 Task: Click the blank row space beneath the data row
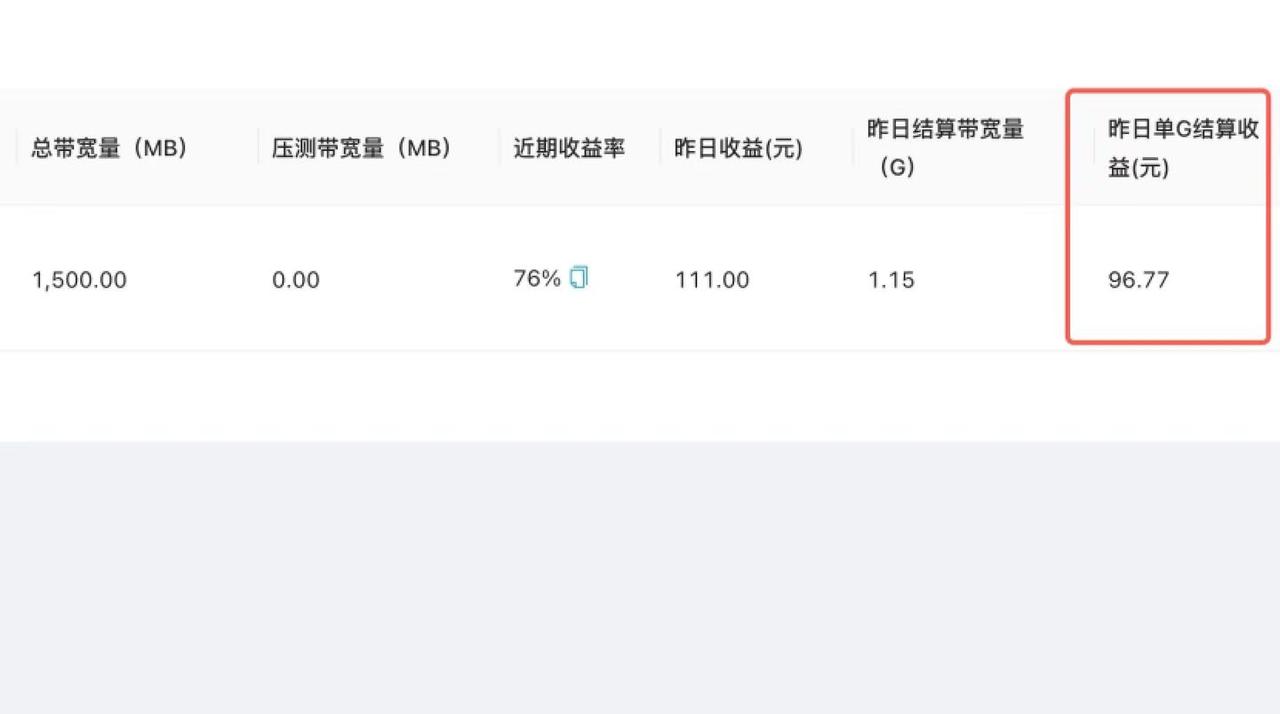click(x=640, y=396)
